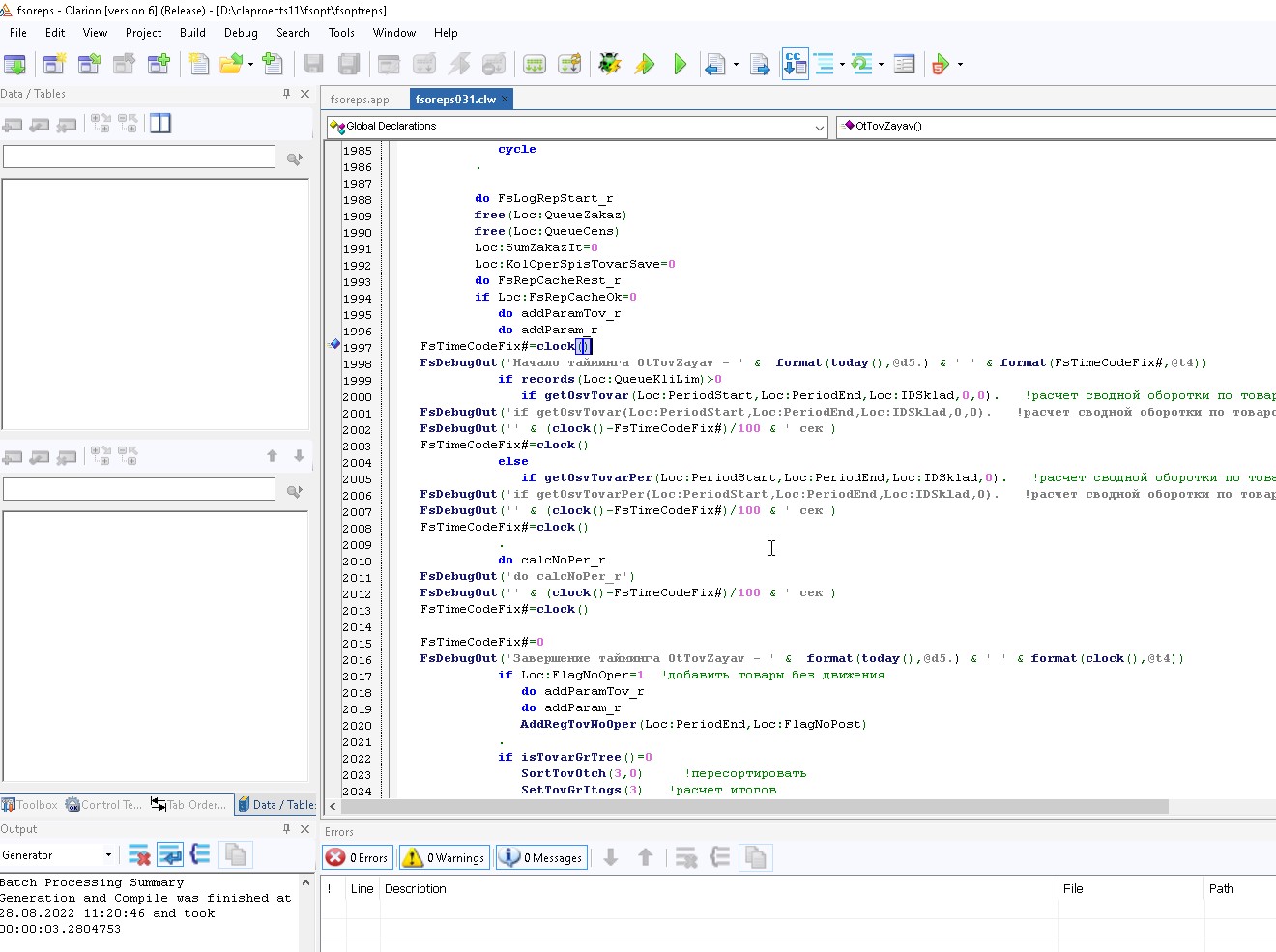Toggle the 0 Warnings filter button
This screenshot has height=952, width=1276.
444,857
